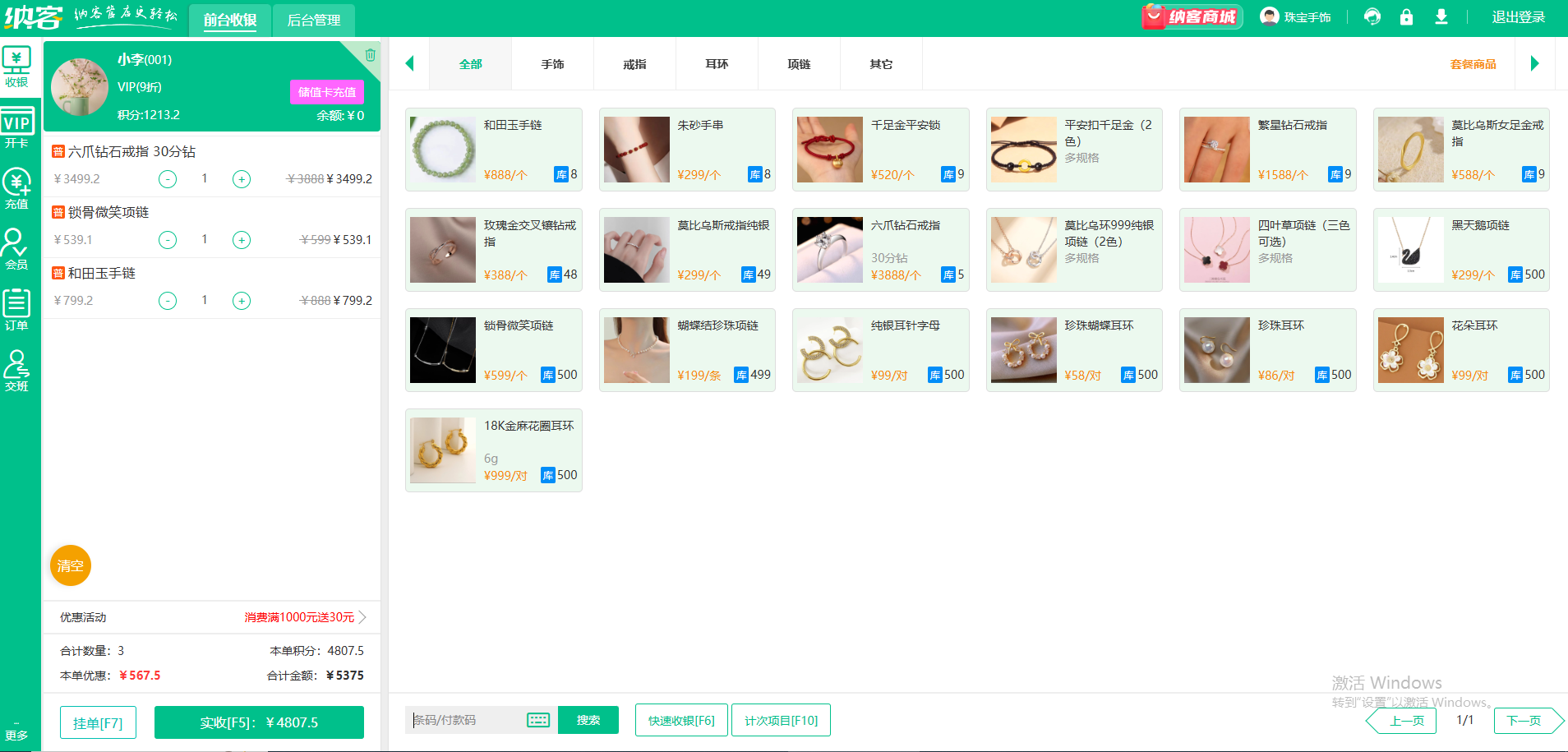Viewport: 1568px width, 752px height.
Task: Increase quantity of 六爪钻石戒指 30分钻
Action: 242,179
